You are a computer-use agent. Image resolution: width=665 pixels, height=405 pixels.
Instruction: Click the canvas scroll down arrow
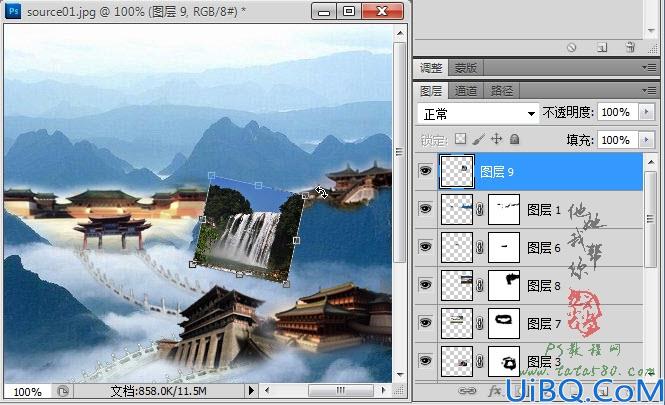point(400,375)
